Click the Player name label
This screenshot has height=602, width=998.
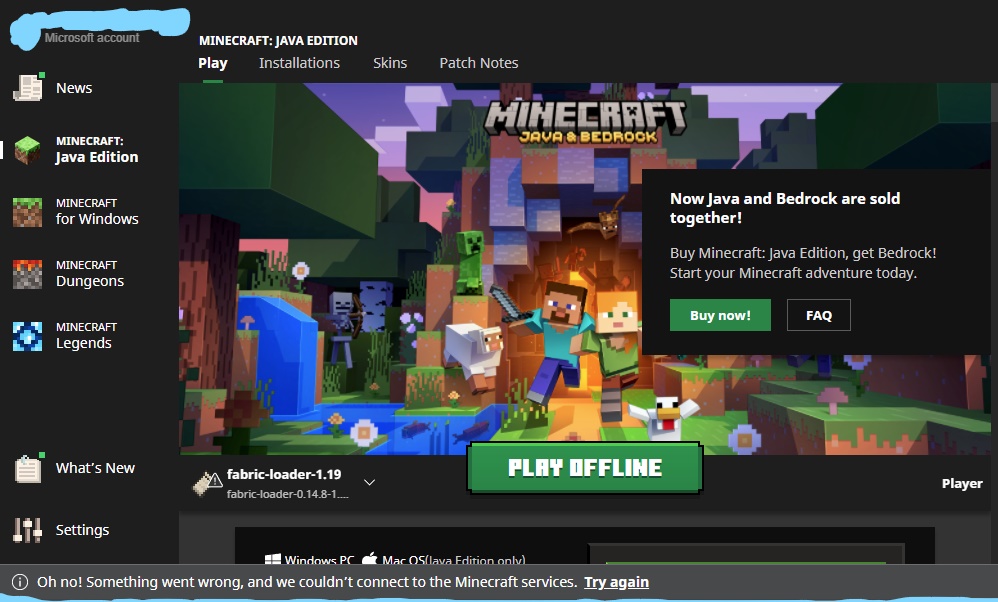pyautogui.click(x=962, y=484)
